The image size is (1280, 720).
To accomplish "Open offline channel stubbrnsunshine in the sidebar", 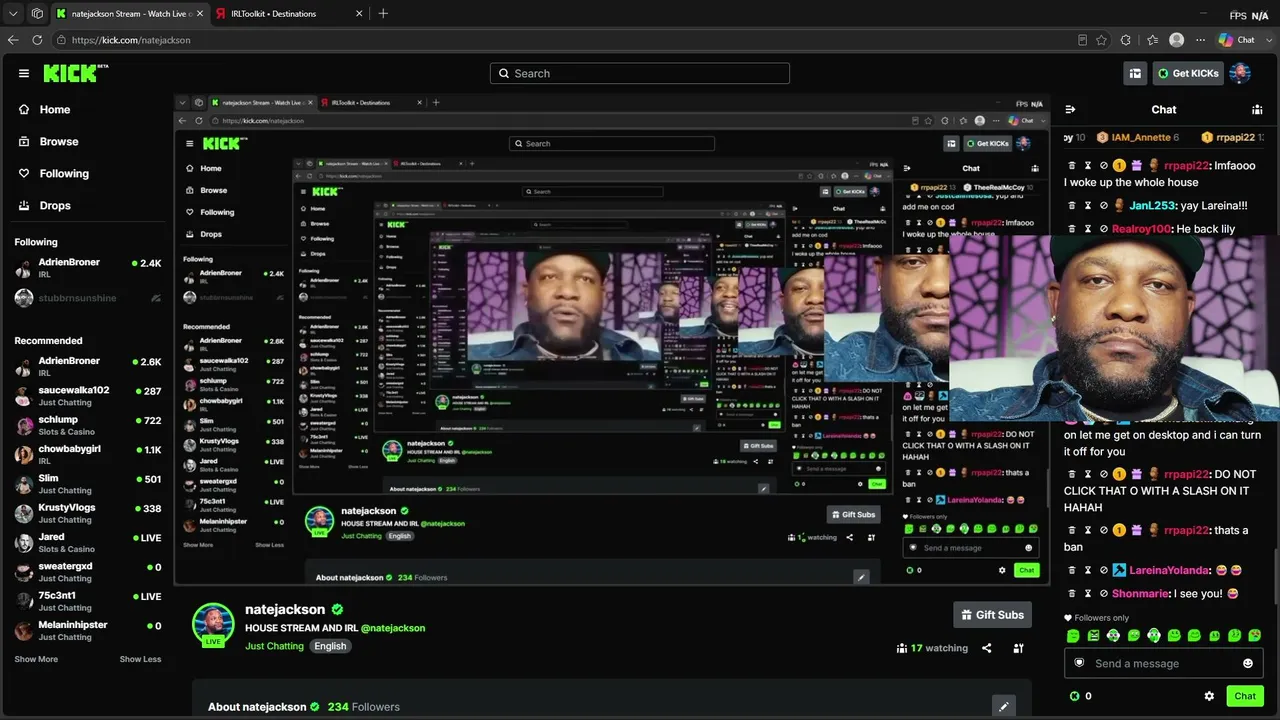I will pyautogui.click(x=88, y=298).
